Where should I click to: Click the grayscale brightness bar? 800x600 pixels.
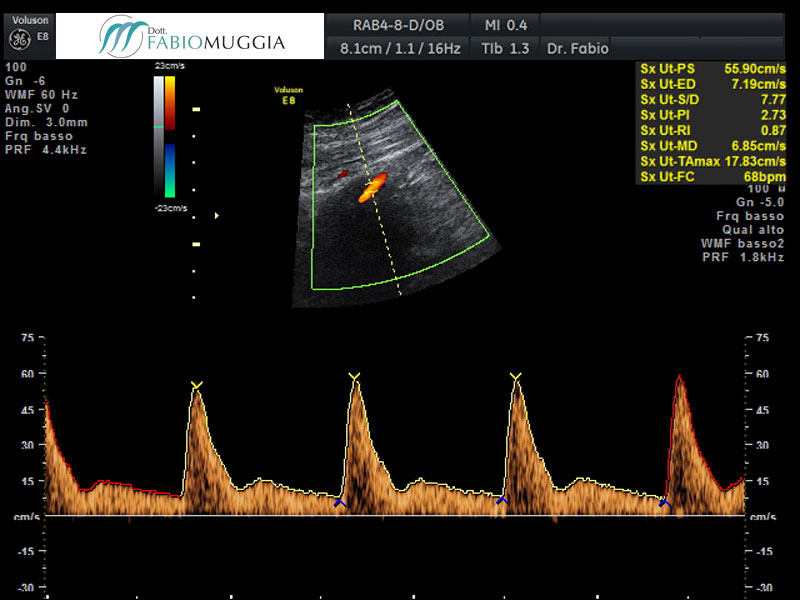tap(158, 135)
